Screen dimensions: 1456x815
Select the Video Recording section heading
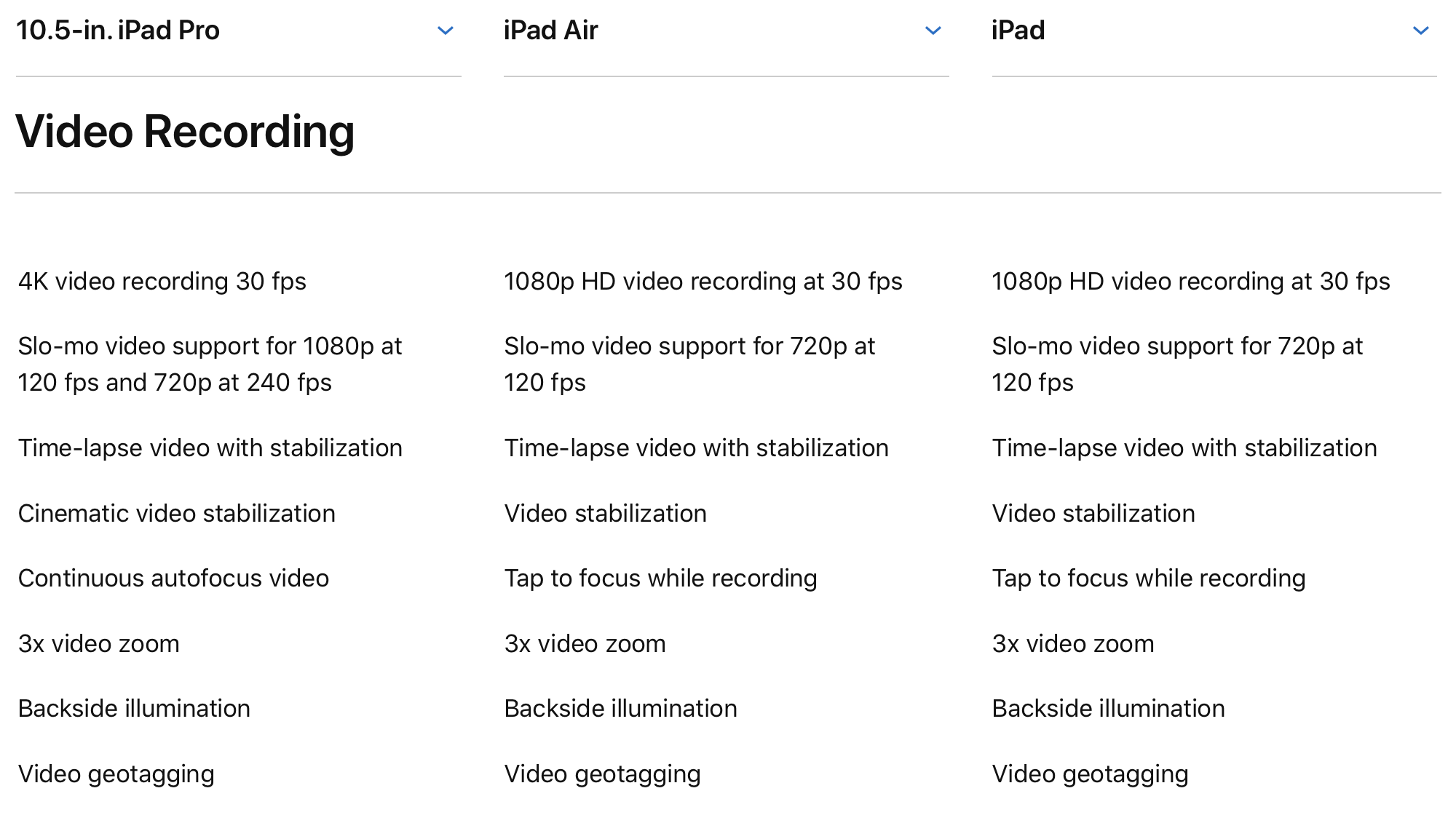tap(185, 132)
